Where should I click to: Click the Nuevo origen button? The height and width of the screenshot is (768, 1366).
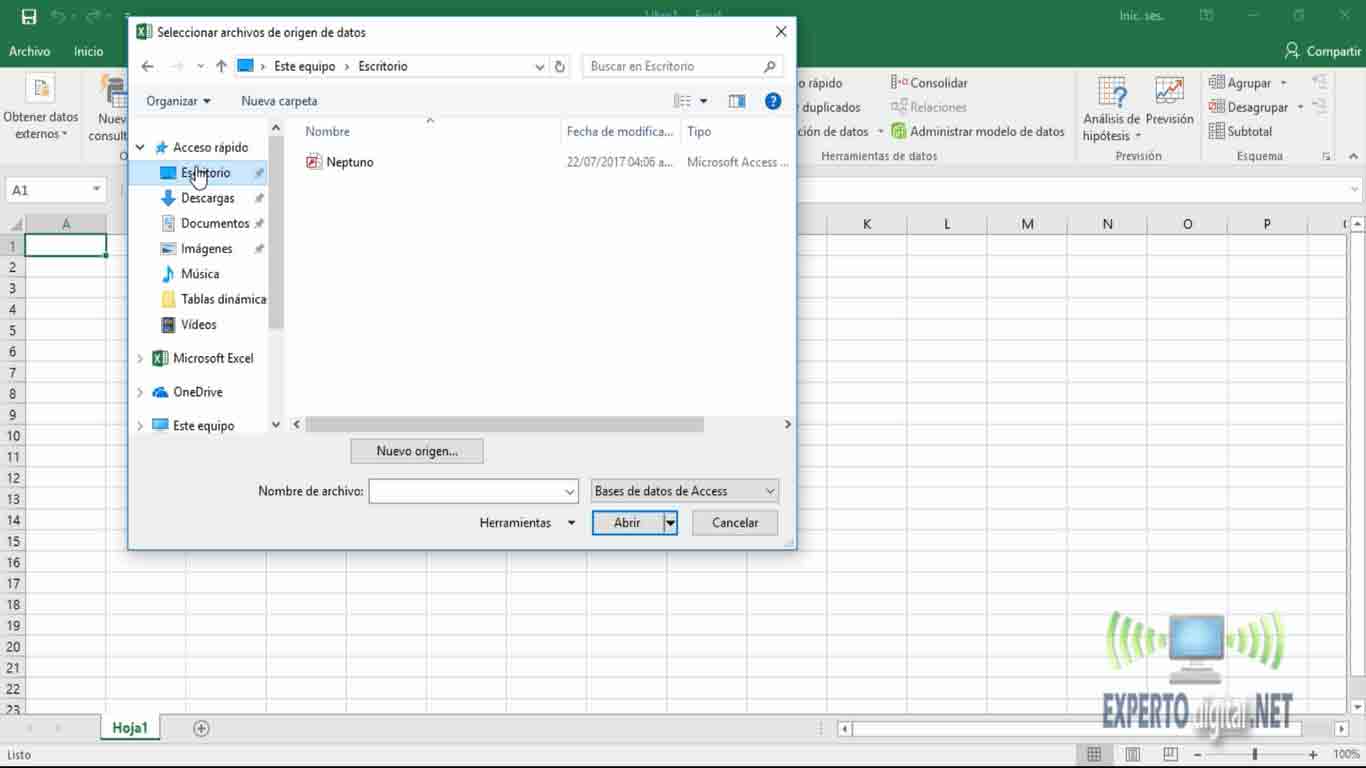point(416,451)
